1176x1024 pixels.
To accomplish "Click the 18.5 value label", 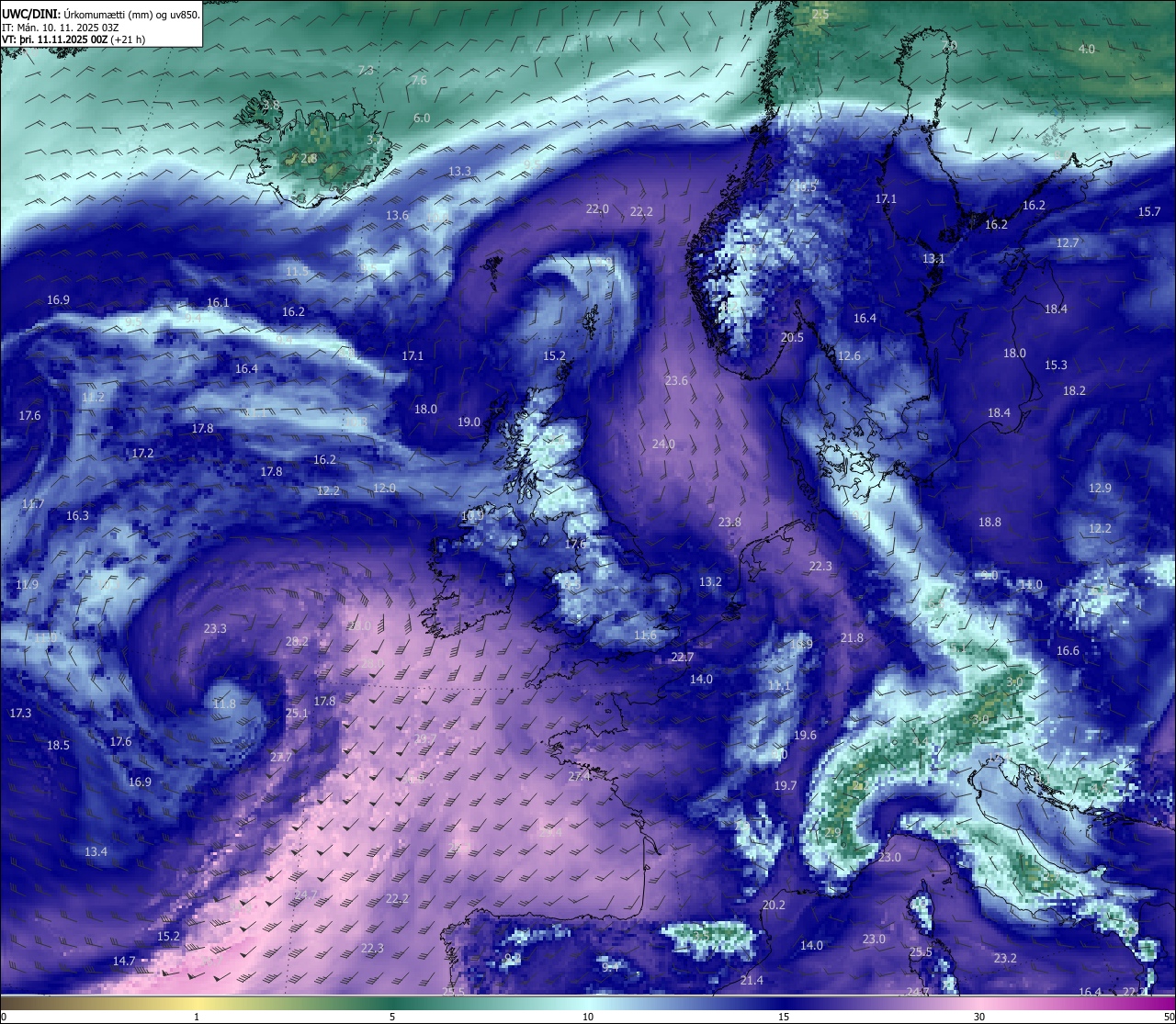I will tap(58, 745).
